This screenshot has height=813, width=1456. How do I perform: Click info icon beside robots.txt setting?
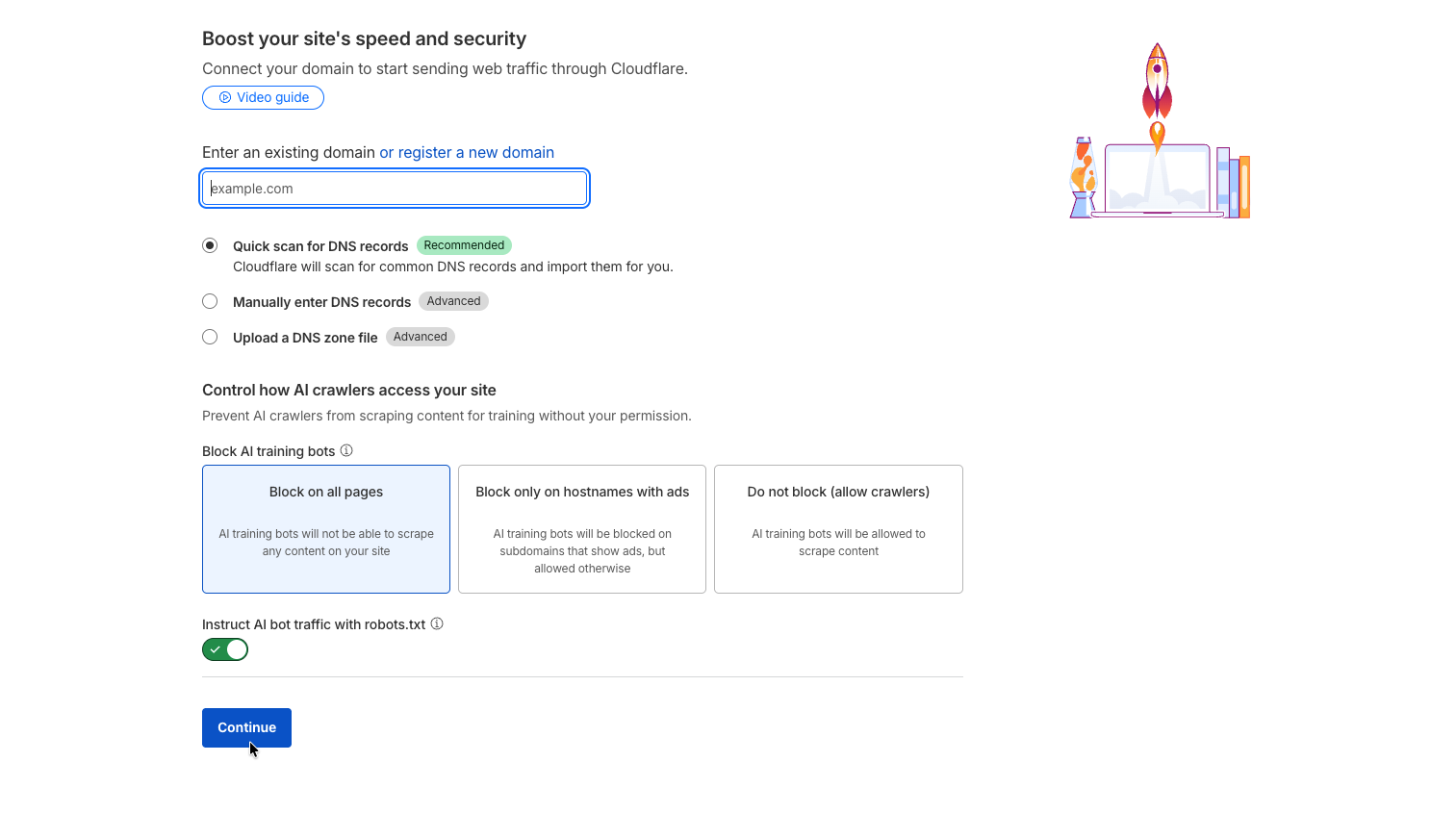[x=437, y=623]
